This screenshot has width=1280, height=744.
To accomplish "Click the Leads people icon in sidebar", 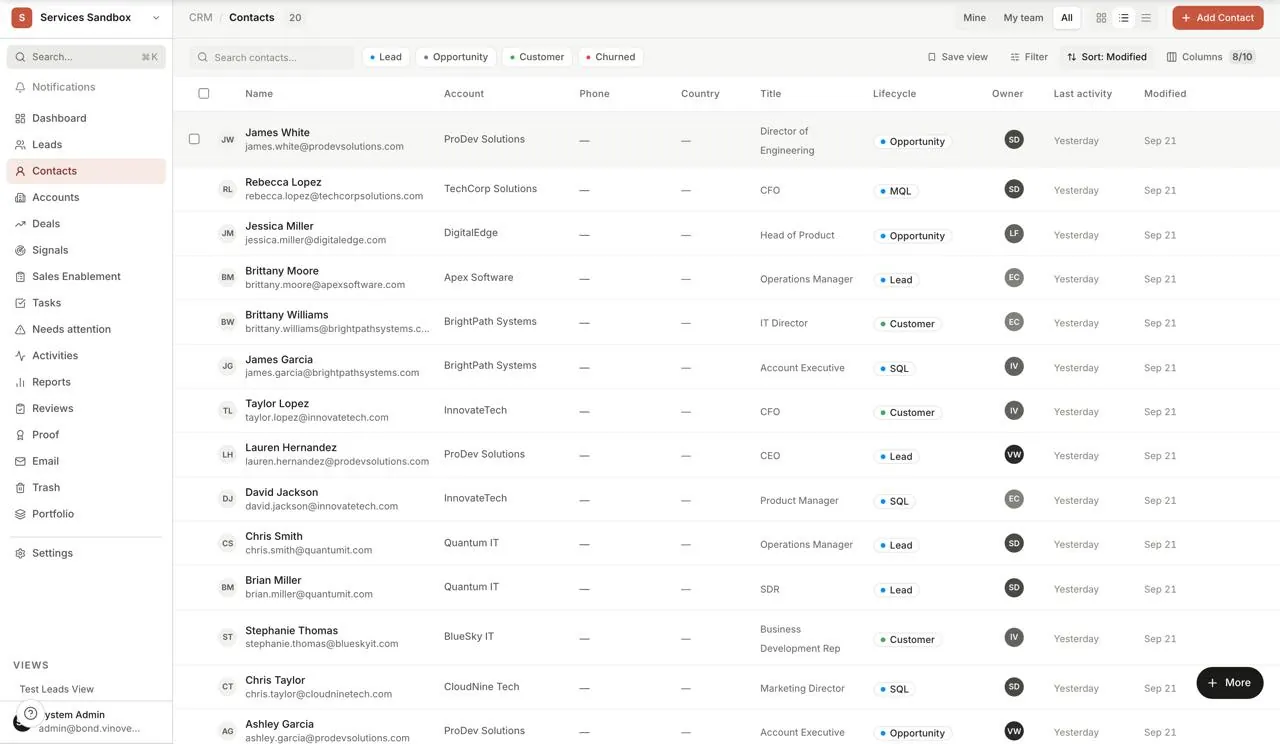I will coord(20,144).
